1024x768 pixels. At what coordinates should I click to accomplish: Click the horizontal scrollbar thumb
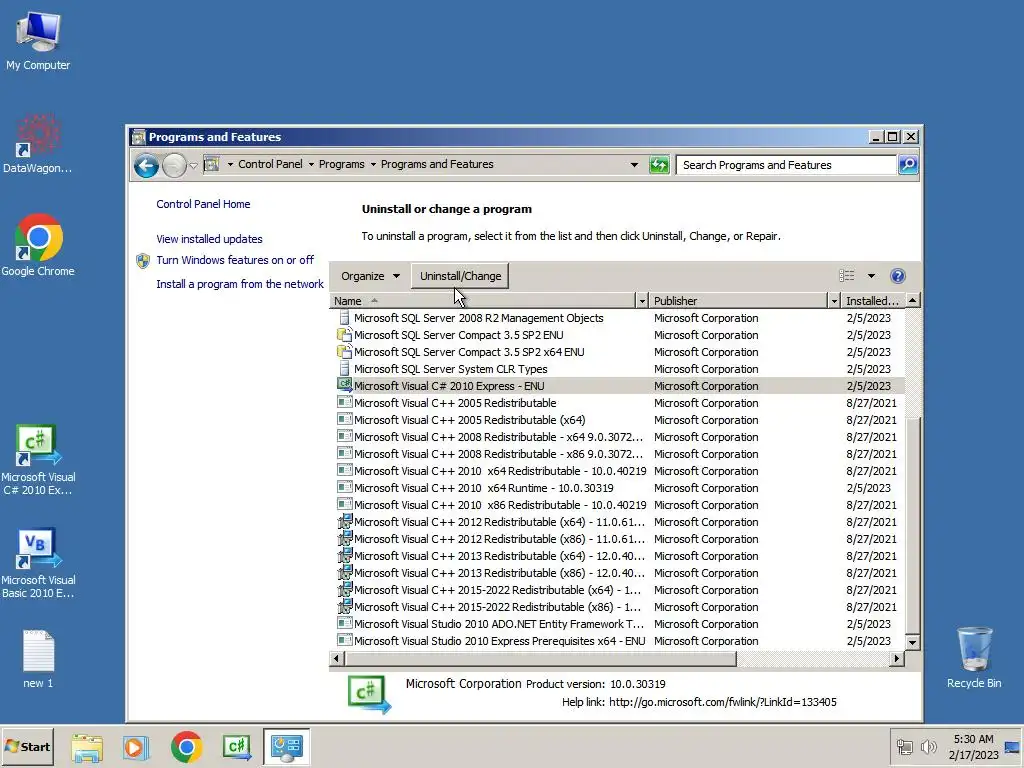coord(540,658)
